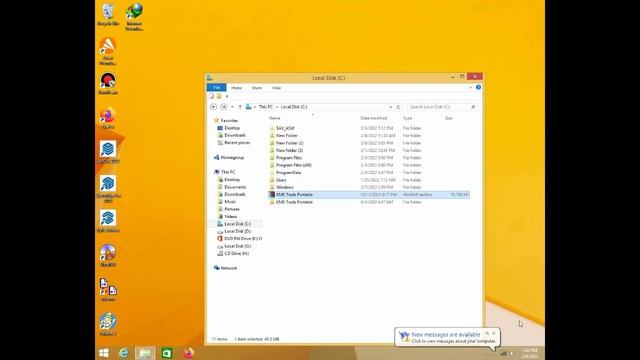
Task: Expand the ribbon with the chevron near Help
Action: [470, 87]
